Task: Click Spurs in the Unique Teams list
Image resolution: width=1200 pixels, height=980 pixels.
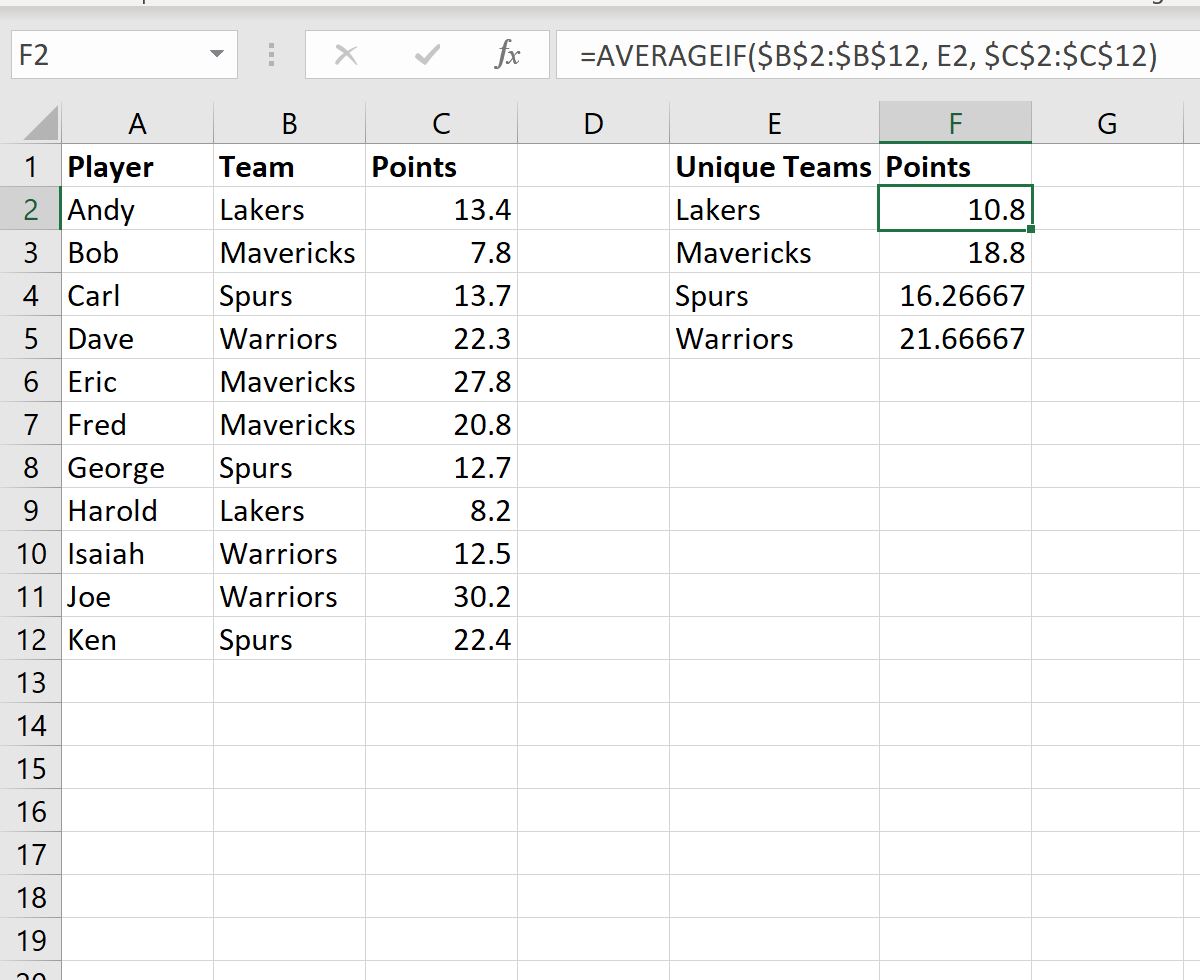Action: (774, 296)
